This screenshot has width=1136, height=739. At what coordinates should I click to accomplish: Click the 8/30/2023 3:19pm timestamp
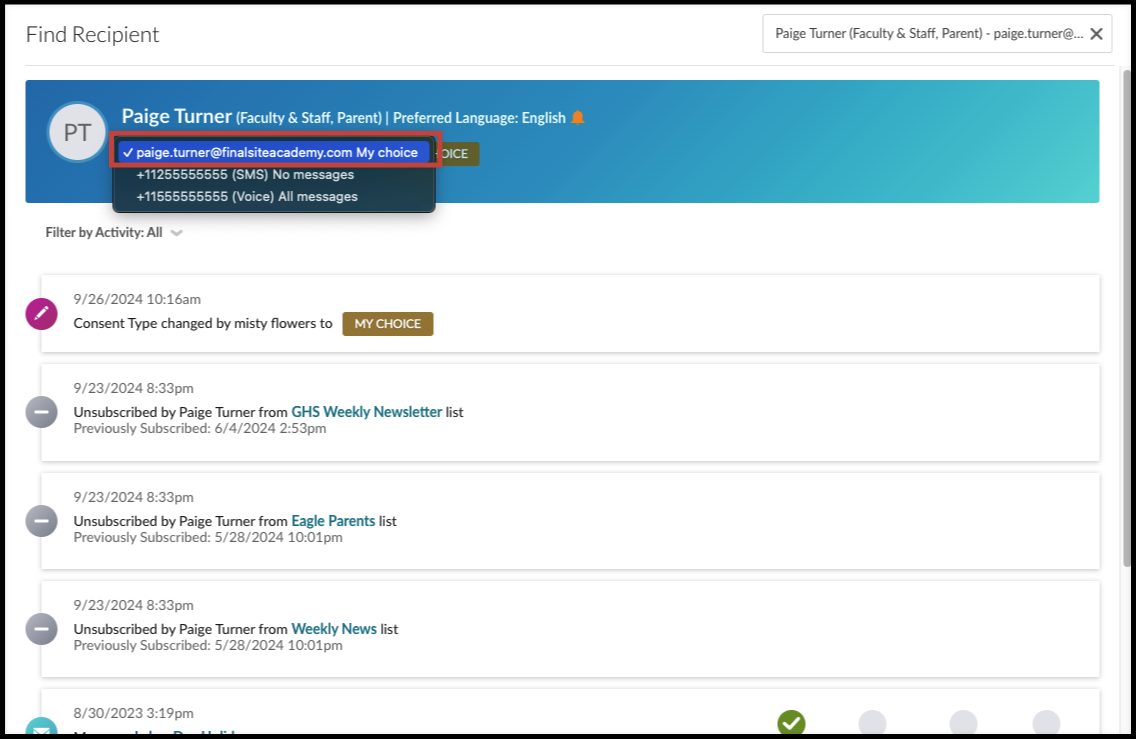pos(133,714)
